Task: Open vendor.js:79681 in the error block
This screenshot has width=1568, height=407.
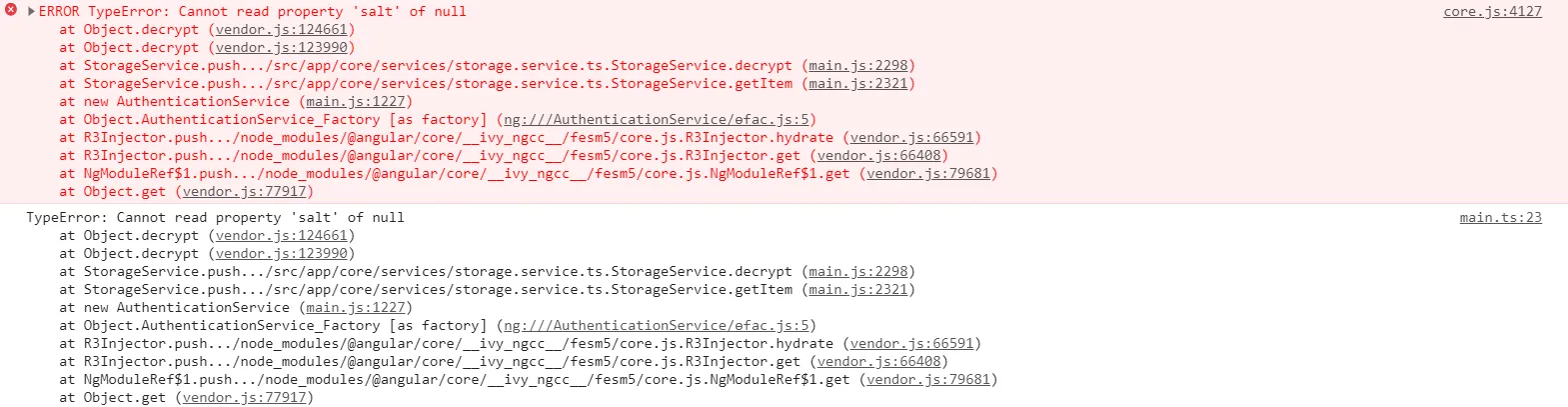Action: 928,173
